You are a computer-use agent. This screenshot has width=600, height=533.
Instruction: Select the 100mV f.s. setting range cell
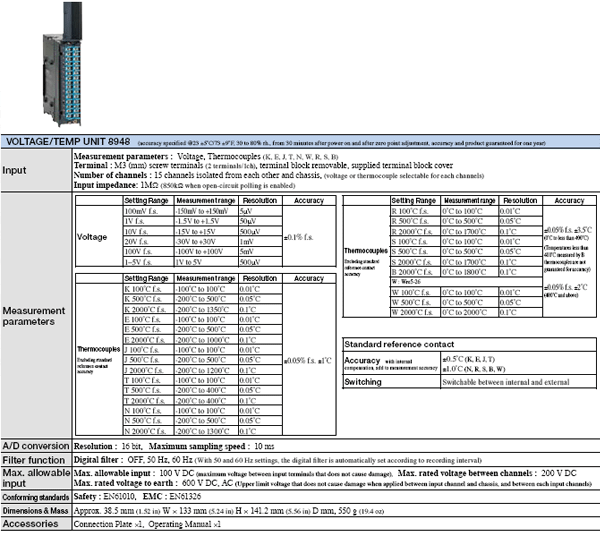pos(141,210)
